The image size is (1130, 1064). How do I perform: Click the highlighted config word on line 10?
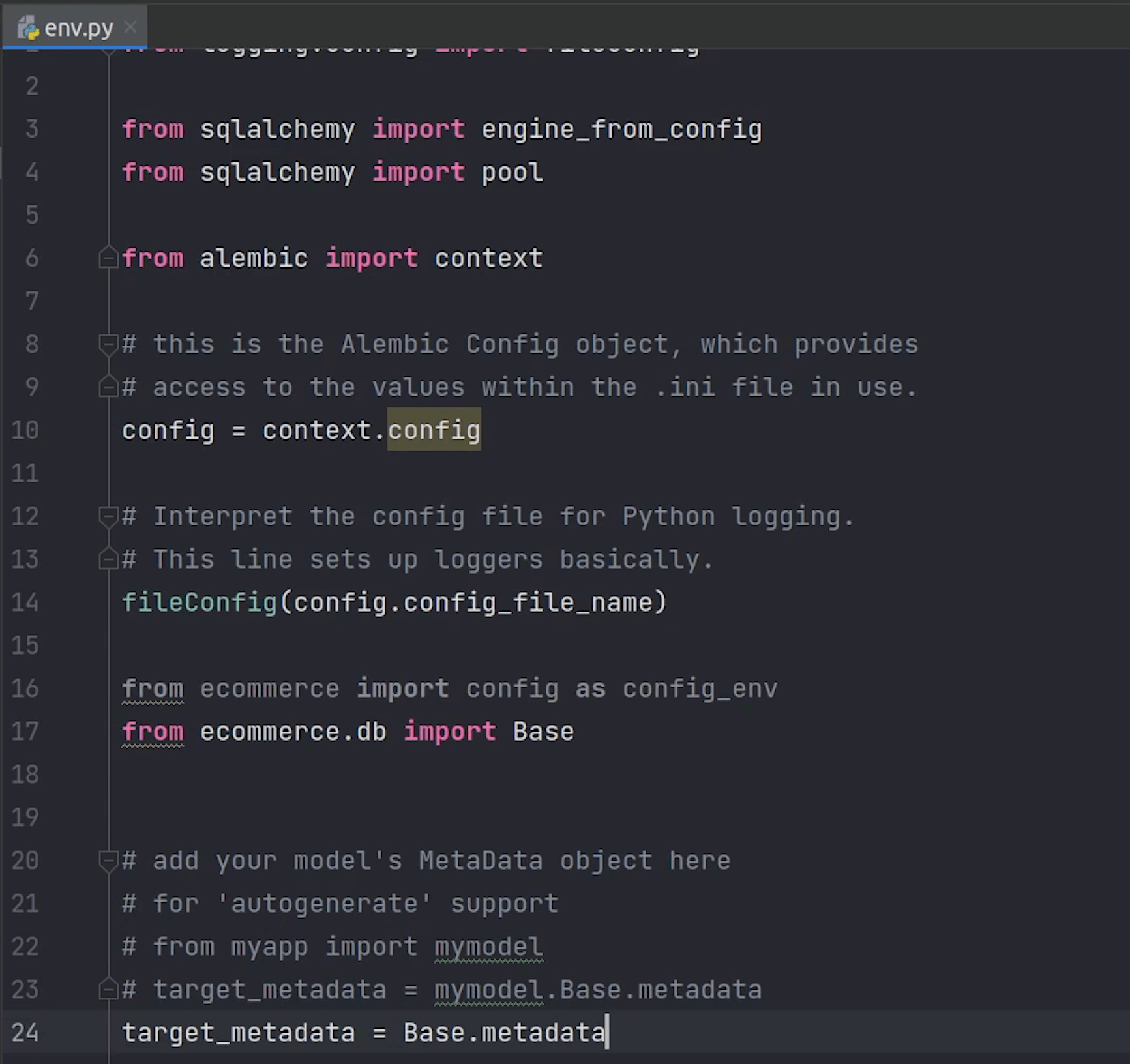pos(434,430)
